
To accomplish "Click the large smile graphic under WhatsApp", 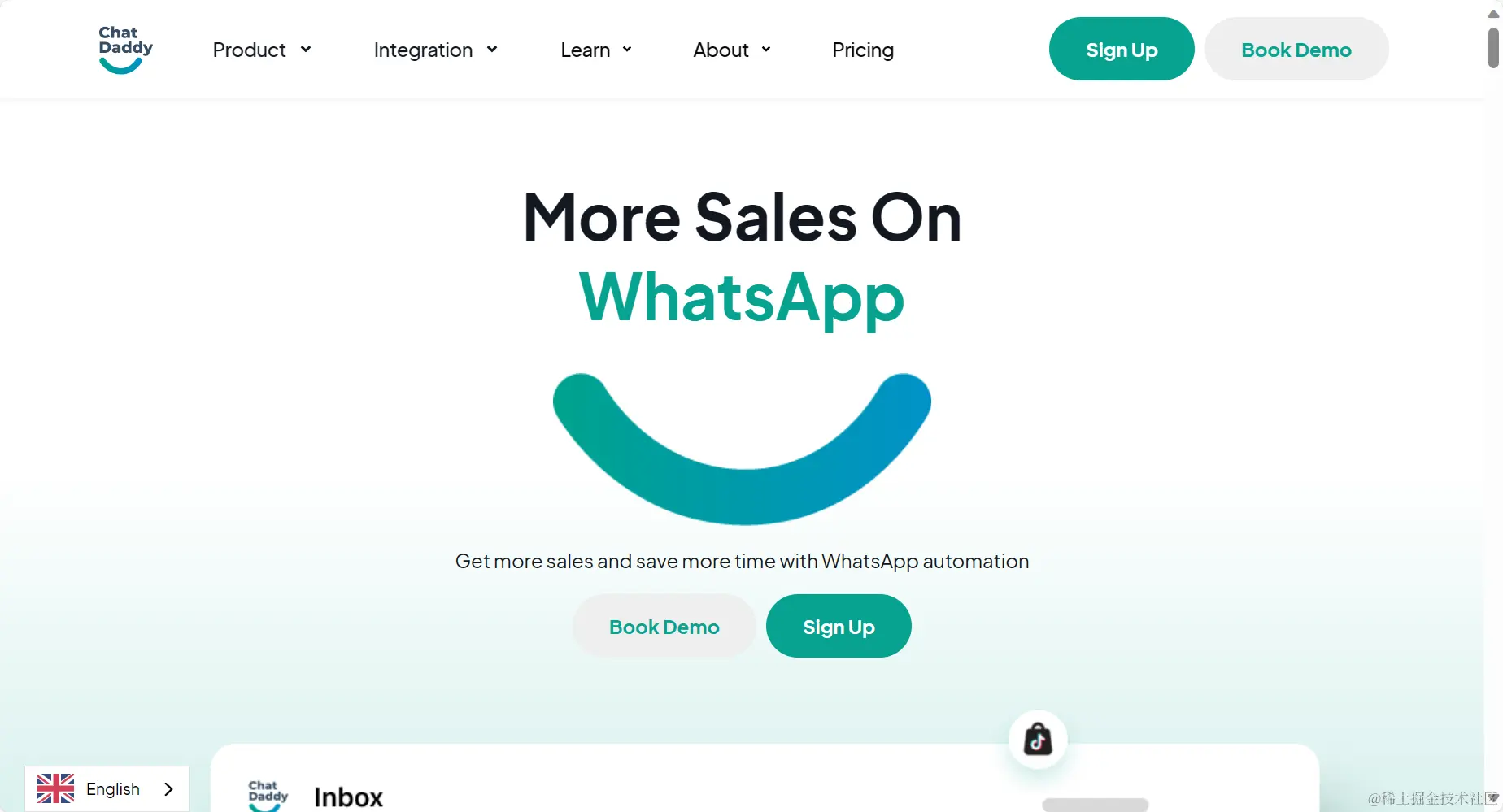I will coord(742,449).
